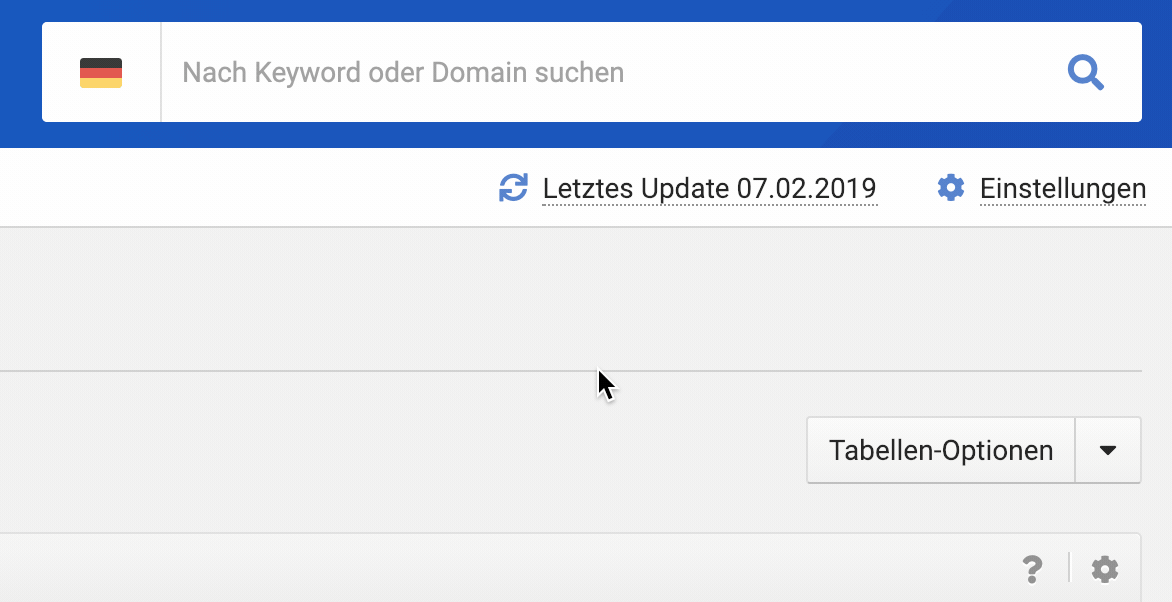This screenshot has width=1172, height=602.
Task: Click the "07.02.2019" update date text
Action: [806, 188]
